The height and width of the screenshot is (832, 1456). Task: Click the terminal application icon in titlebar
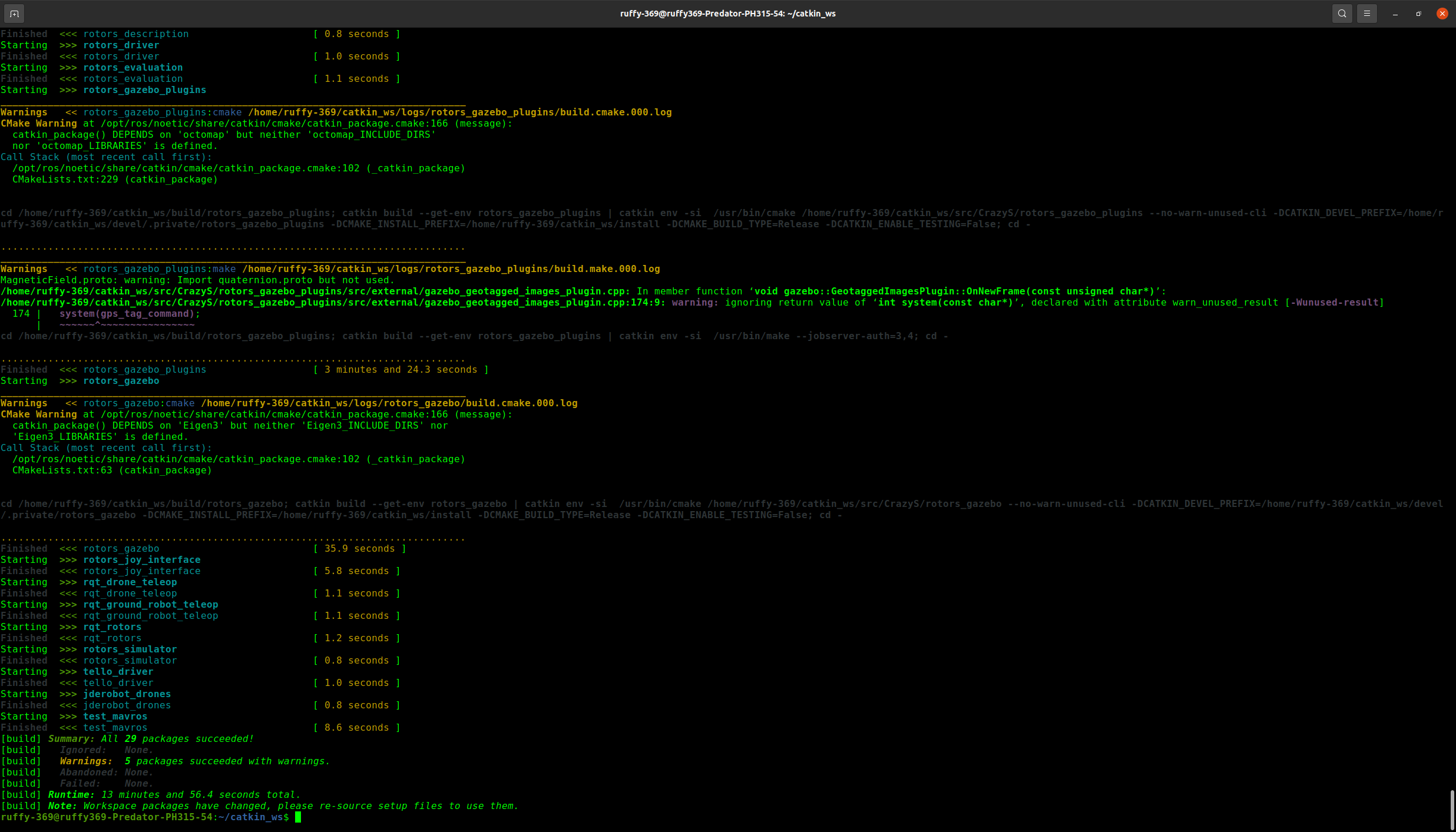tap(14, 13)
